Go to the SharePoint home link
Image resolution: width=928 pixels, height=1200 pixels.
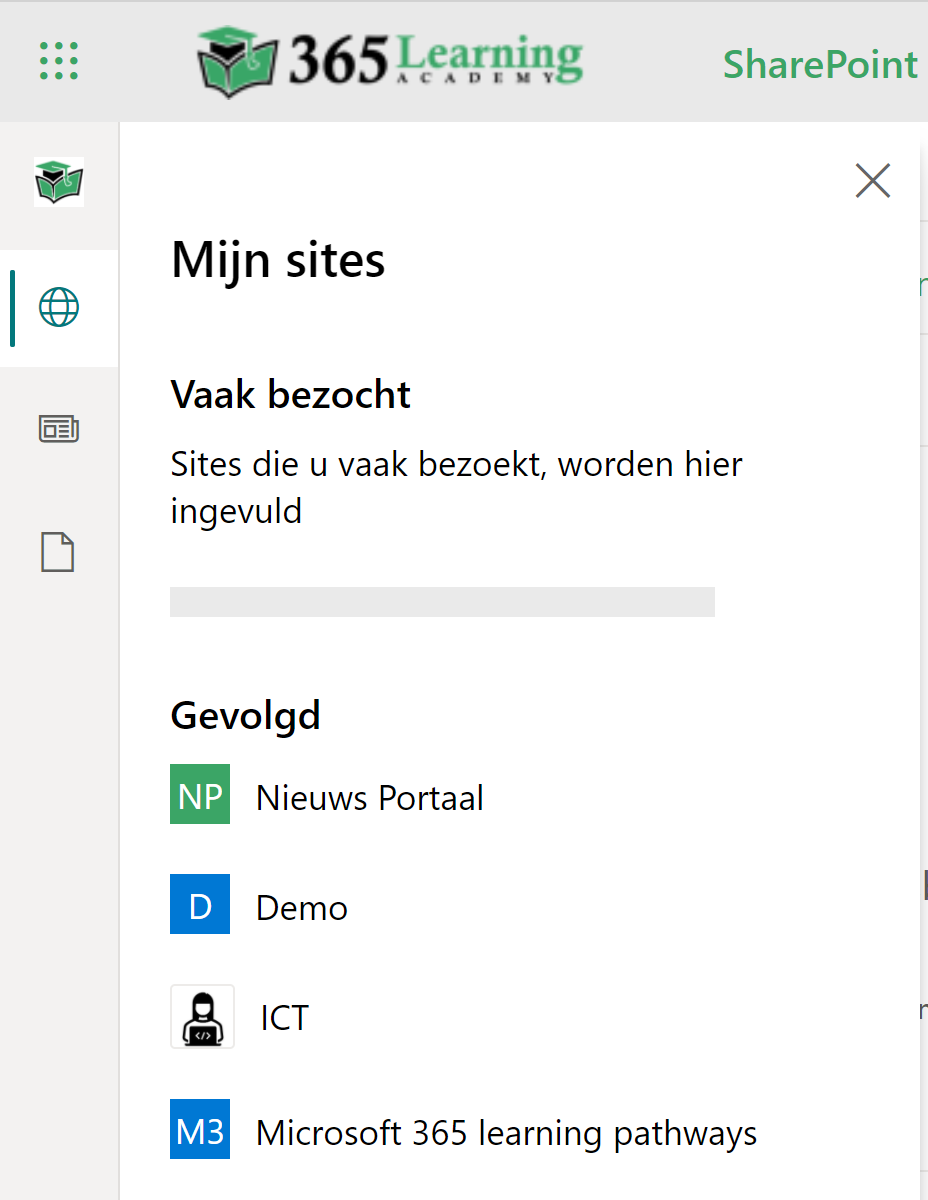point(820,64)
